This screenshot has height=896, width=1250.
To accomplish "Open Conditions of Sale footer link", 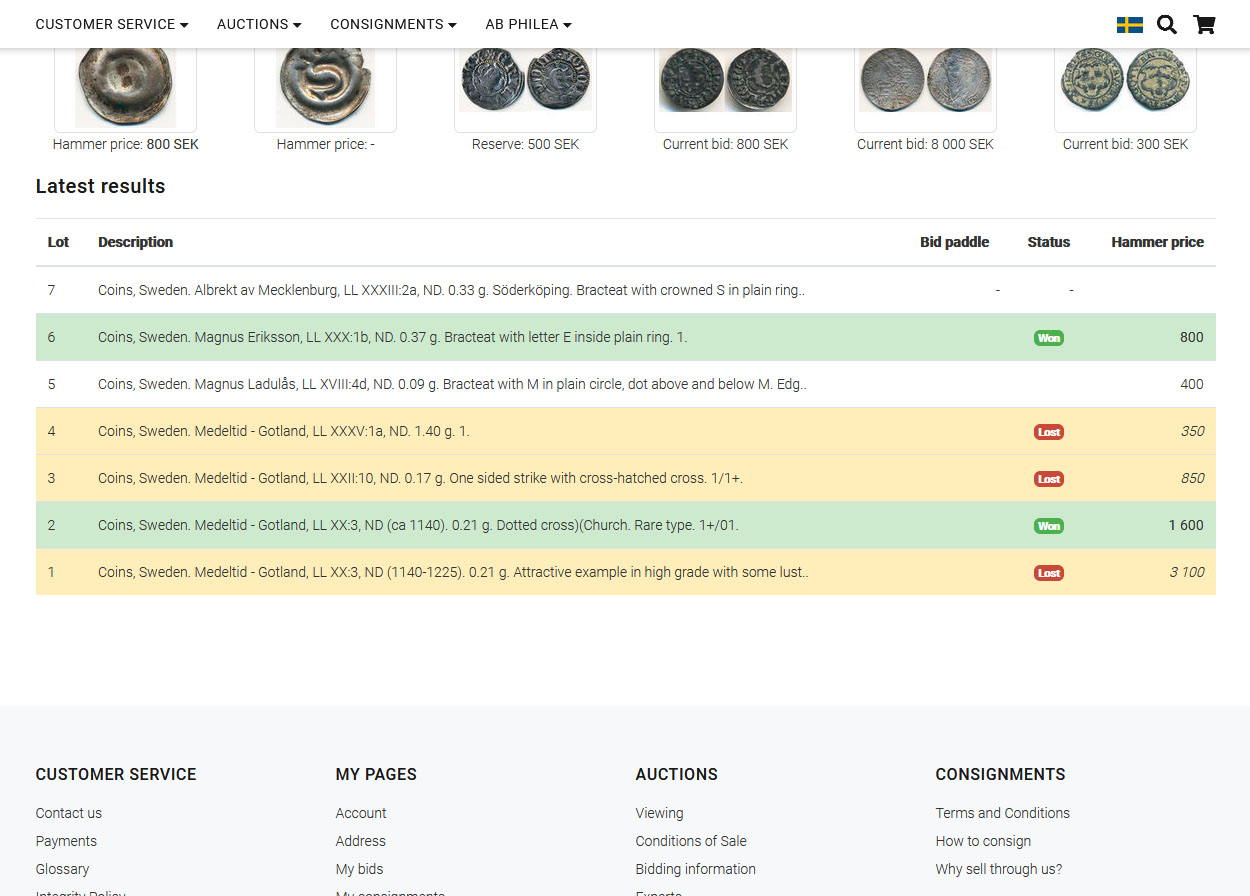I will tap(690, 841).
